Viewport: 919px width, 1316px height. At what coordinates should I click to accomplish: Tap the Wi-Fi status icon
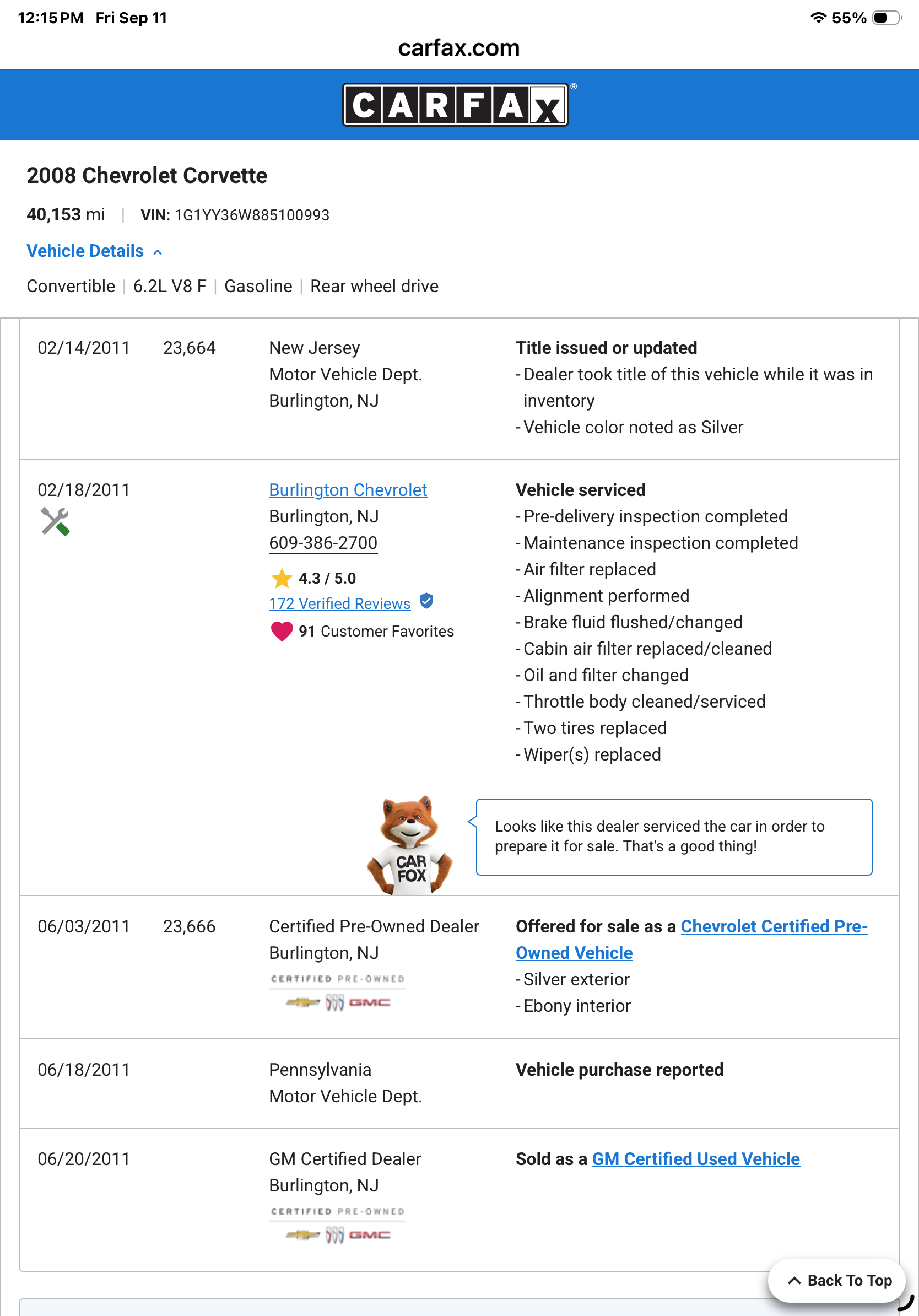(818, 18)
